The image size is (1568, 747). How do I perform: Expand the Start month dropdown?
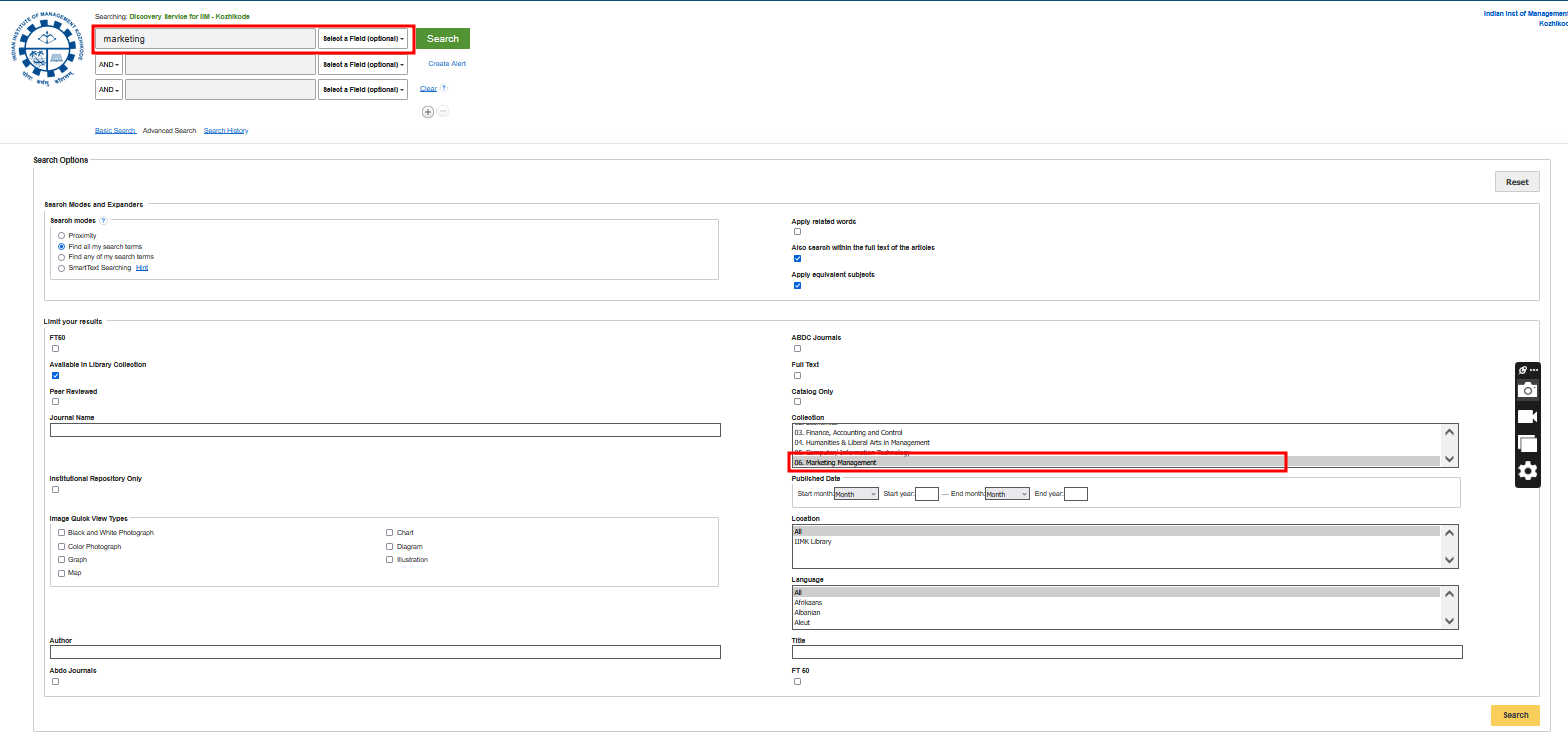(856, 494)
